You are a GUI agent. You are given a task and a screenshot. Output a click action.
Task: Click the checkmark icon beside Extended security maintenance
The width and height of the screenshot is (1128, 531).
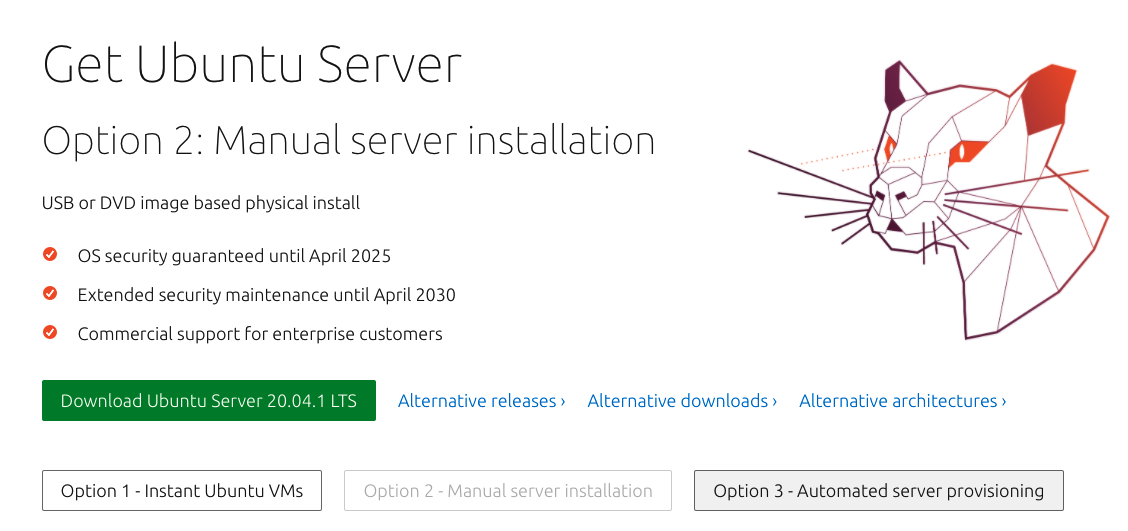point(50,293)
